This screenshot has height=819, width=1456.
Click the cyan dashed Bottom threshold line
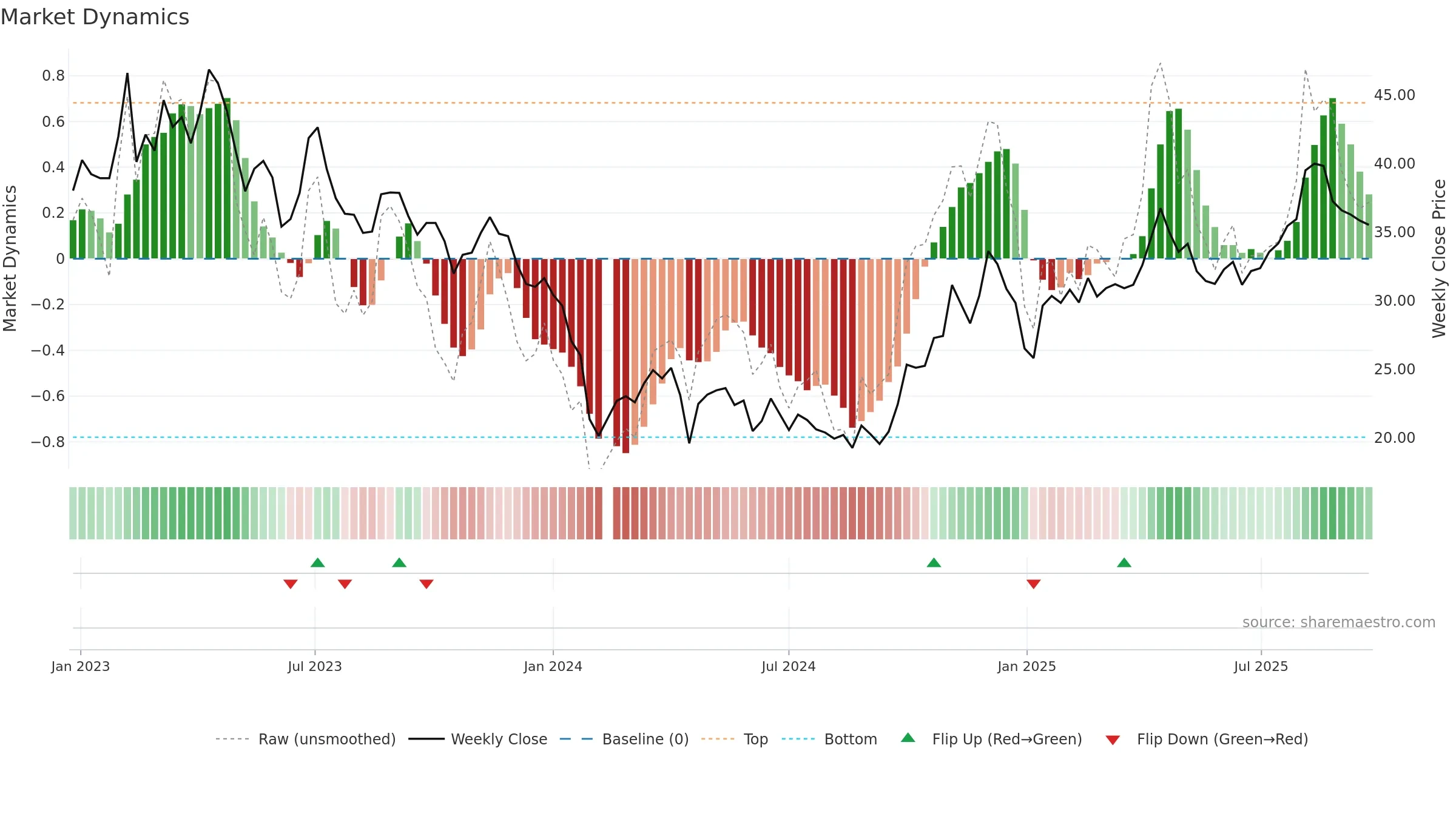720,437
